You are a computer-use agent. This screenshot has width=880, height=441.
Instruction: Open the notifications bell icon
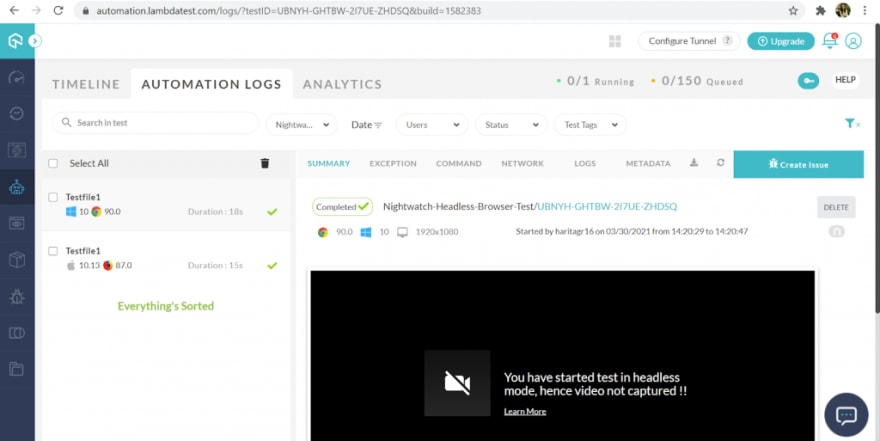829,40
